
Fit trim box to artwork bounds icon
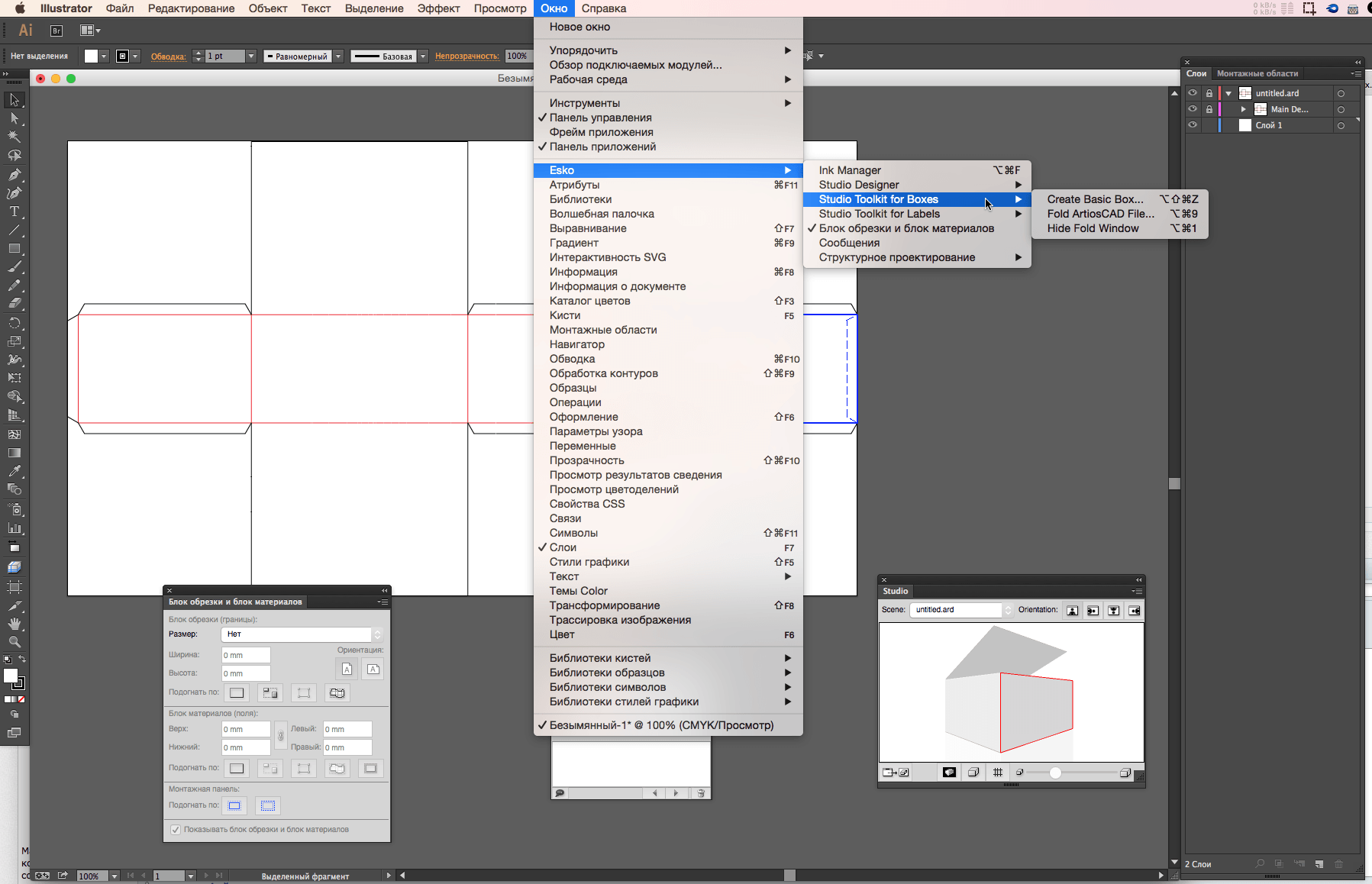(270, 693)
